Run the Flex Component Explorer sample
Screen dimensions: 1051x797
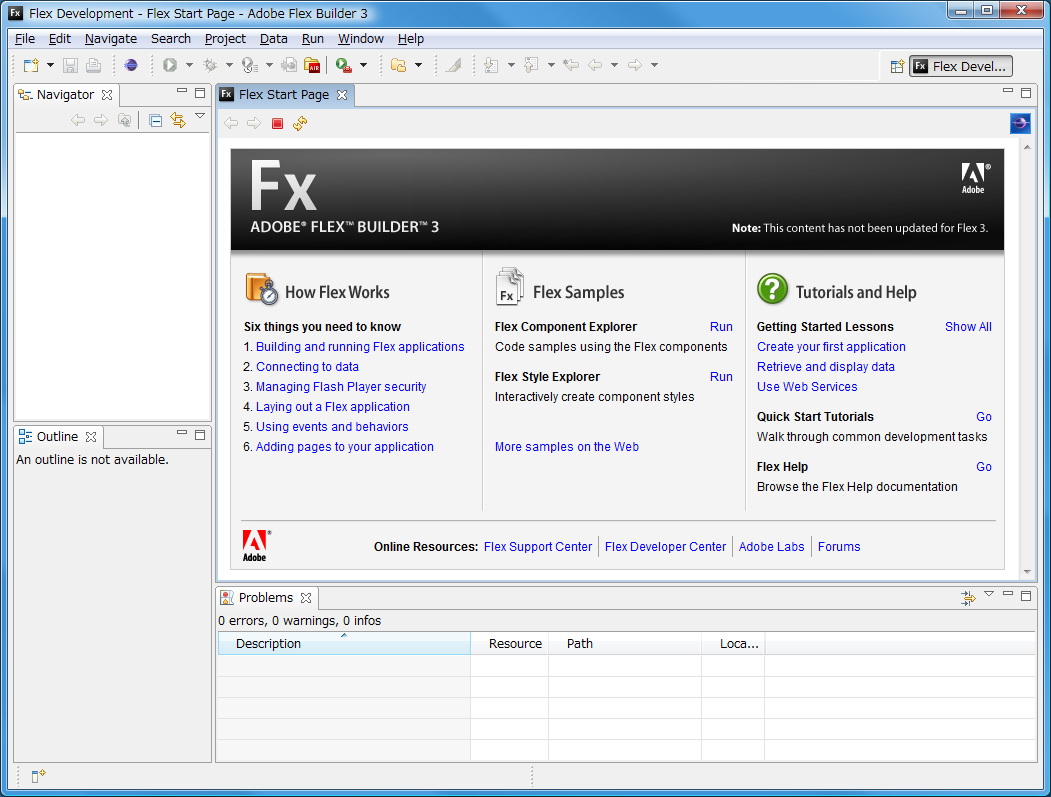point(721,327)
